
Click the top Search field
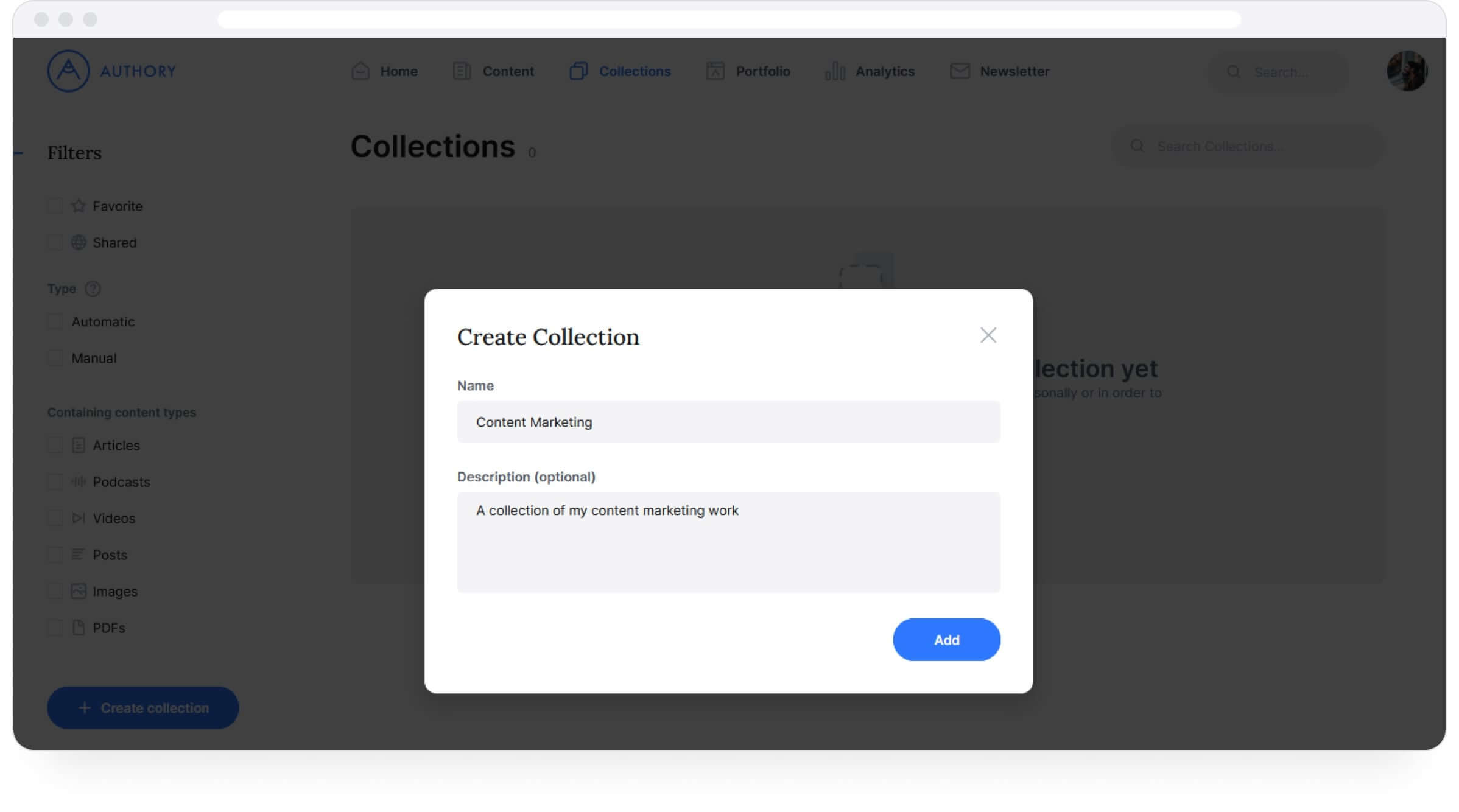pos(1279,72)
